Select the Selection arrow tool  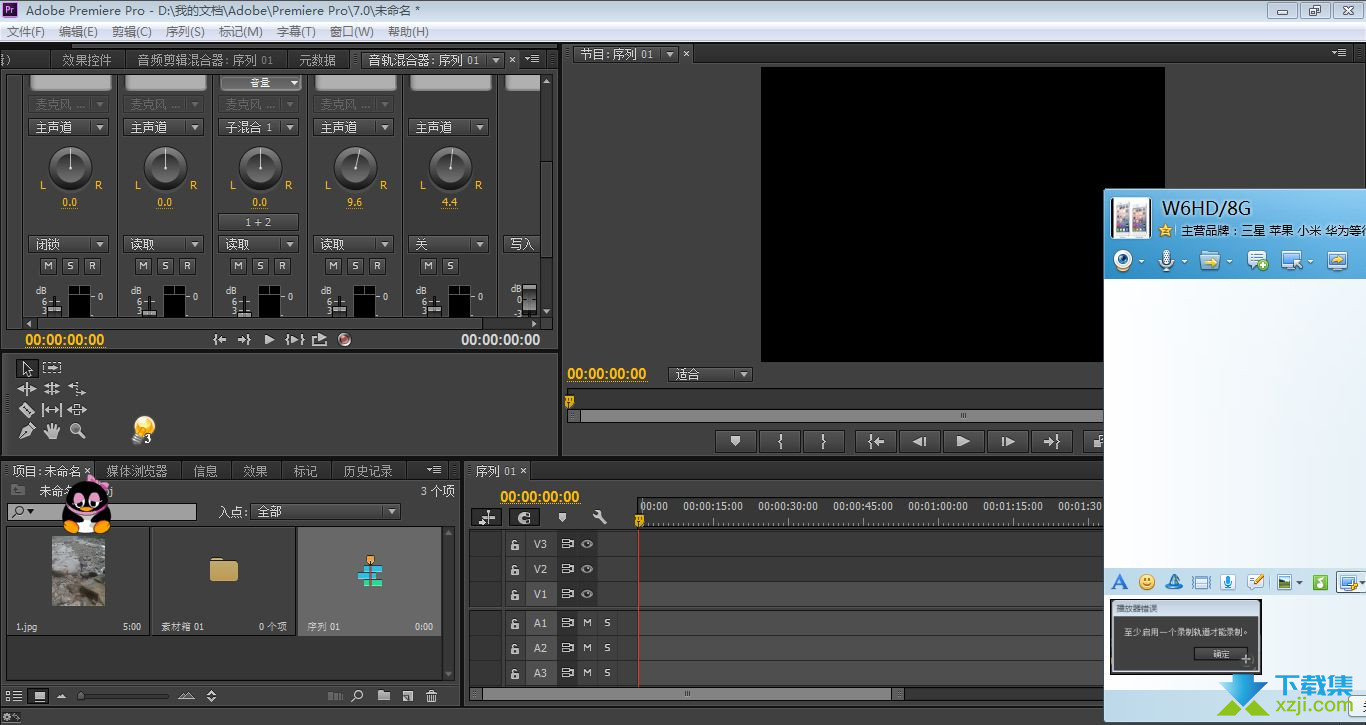tap(27, 368)
